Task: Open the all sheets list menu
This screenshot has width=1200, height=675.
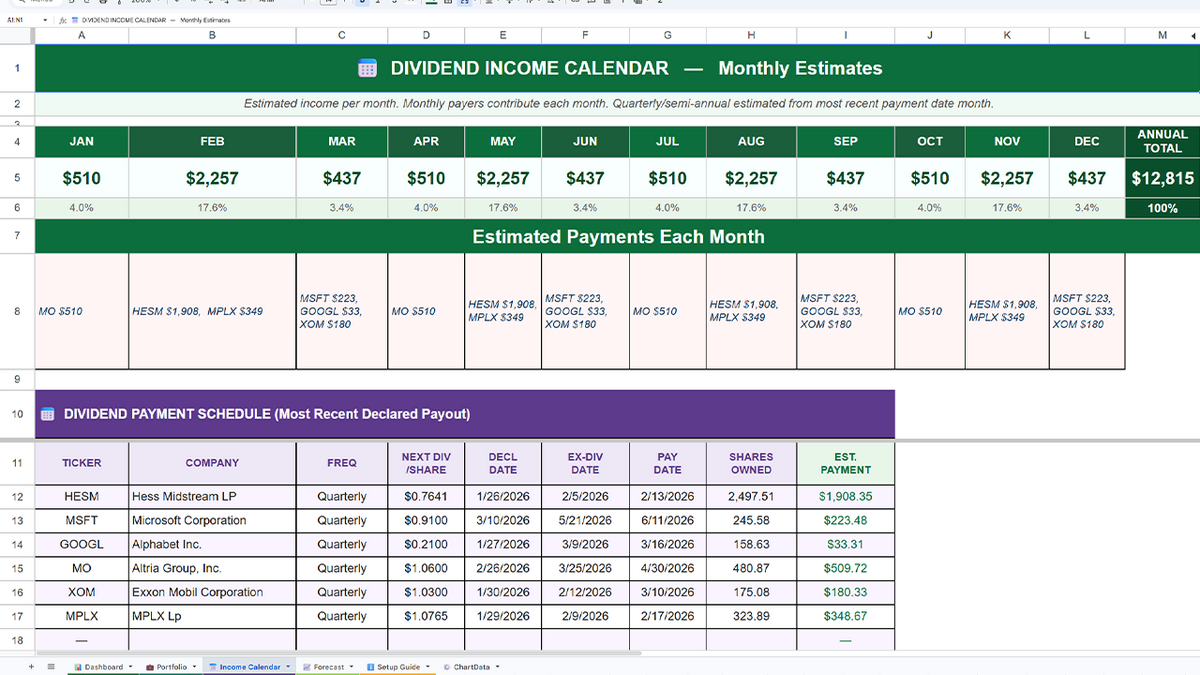Action: click(50, 666)
